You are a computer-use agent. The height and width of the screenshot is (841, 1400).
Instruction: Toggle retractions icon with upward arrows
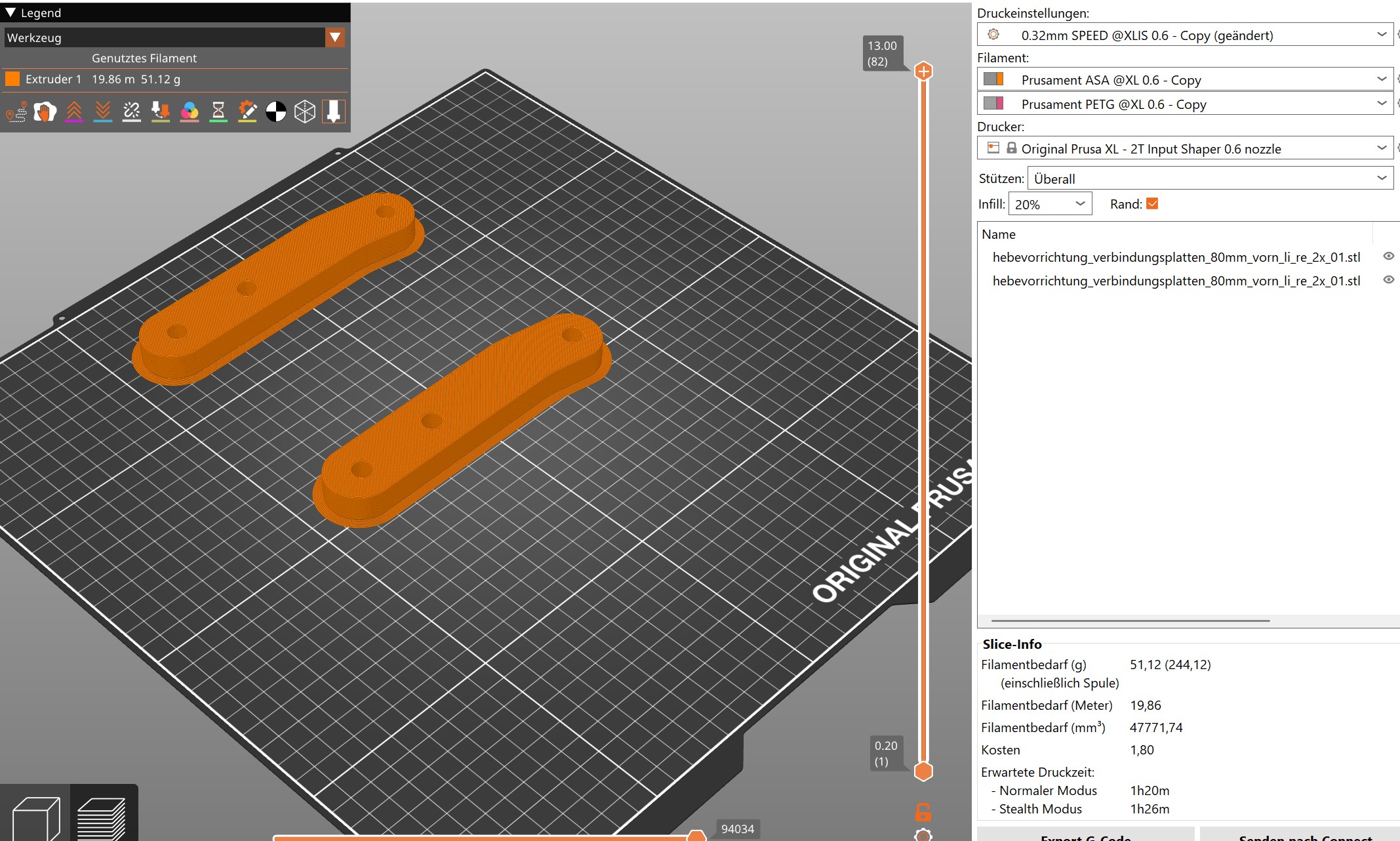pyautogui.click(x=74, y=112)
